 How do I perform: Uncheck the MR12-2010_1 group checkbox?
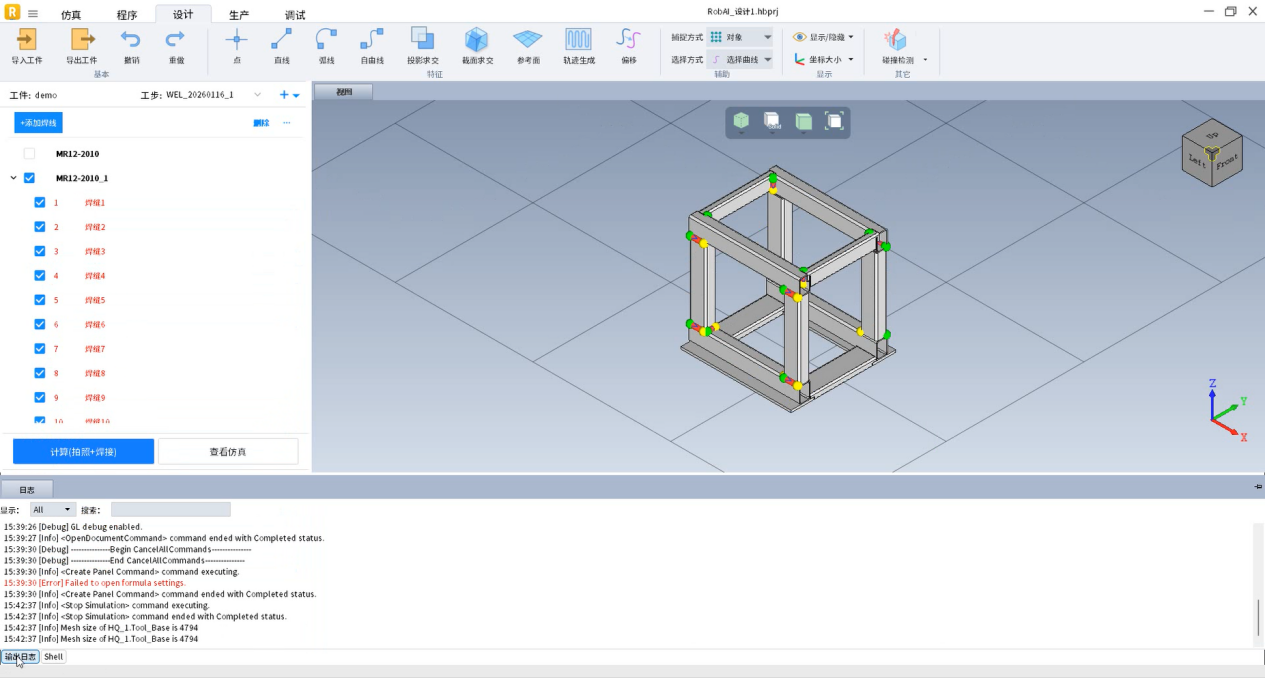(x=29, y=178)
